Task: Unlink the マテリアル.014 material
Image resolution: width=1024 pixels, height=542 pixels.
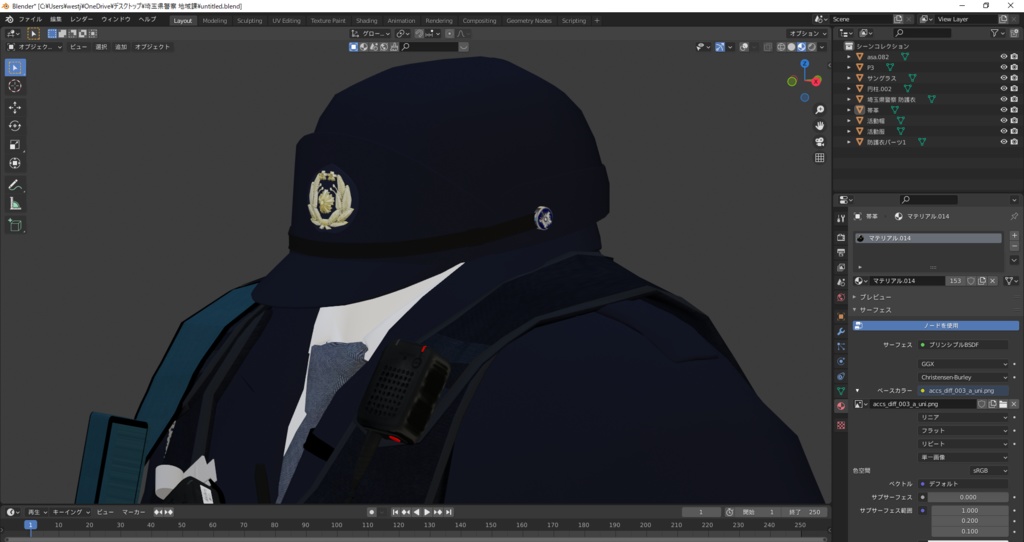Action: point(993,281)
